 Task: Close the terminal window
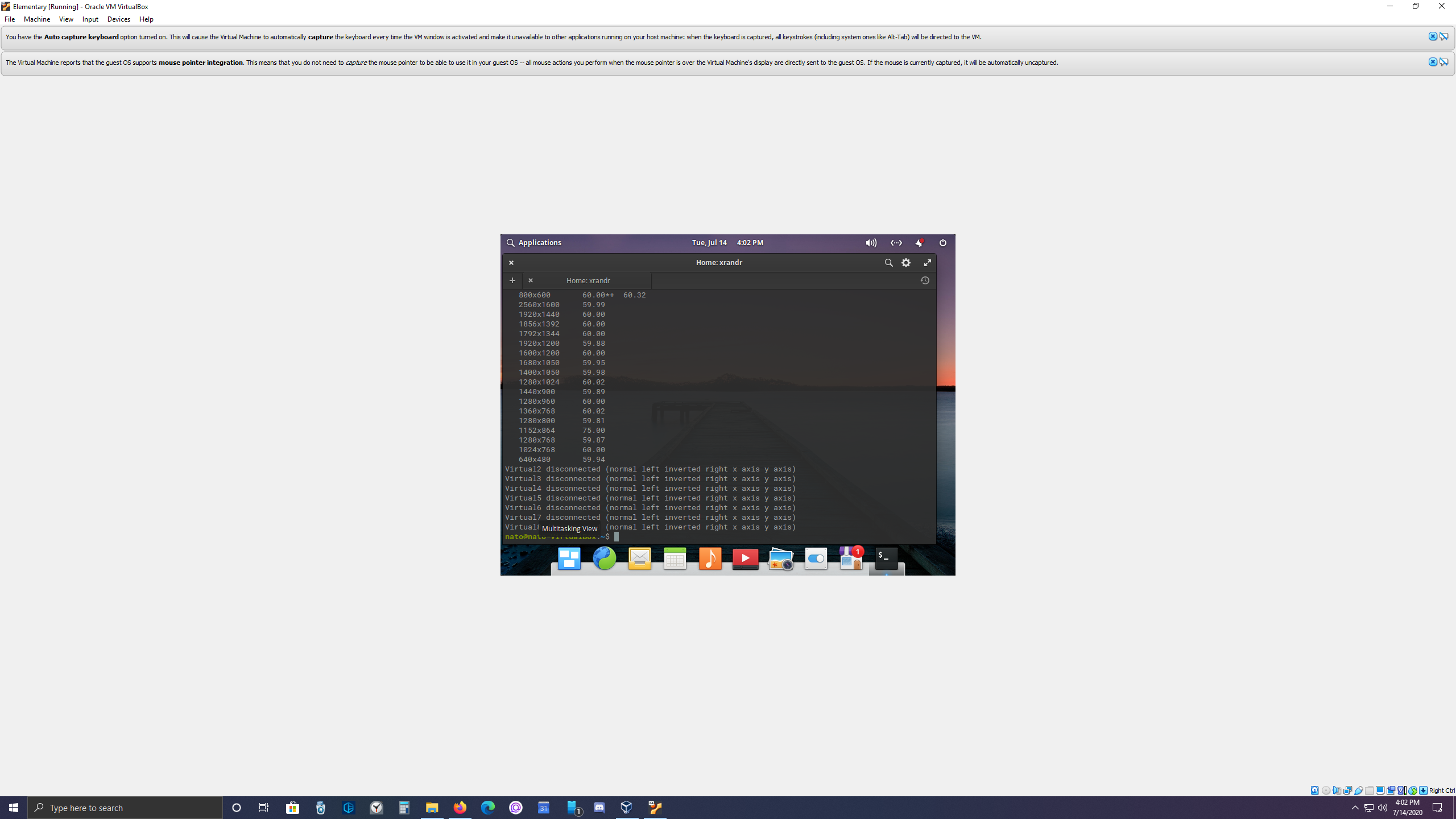[511, 263]
